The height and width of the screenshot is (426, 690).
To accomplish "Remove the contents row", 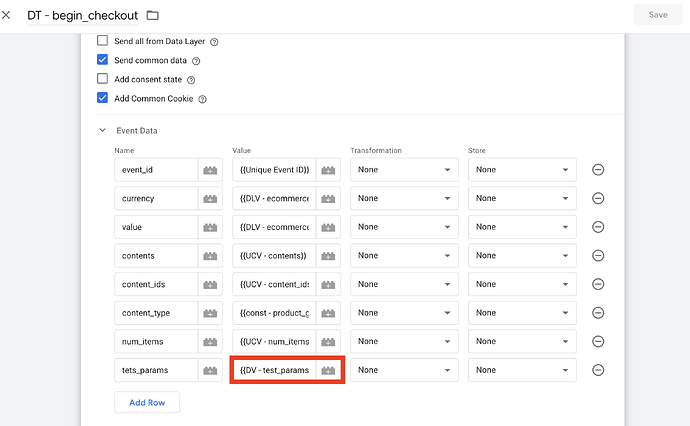I will (598, 256).
